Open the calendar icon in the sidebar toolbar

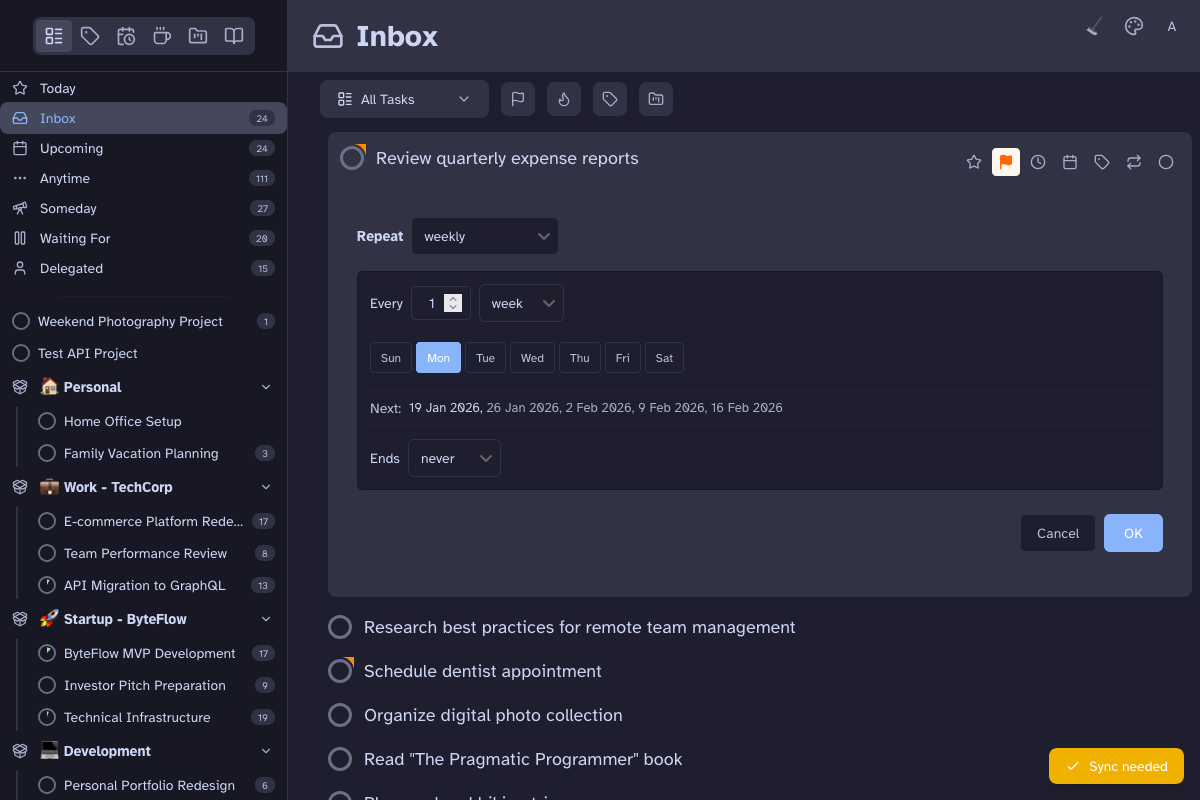126,36
